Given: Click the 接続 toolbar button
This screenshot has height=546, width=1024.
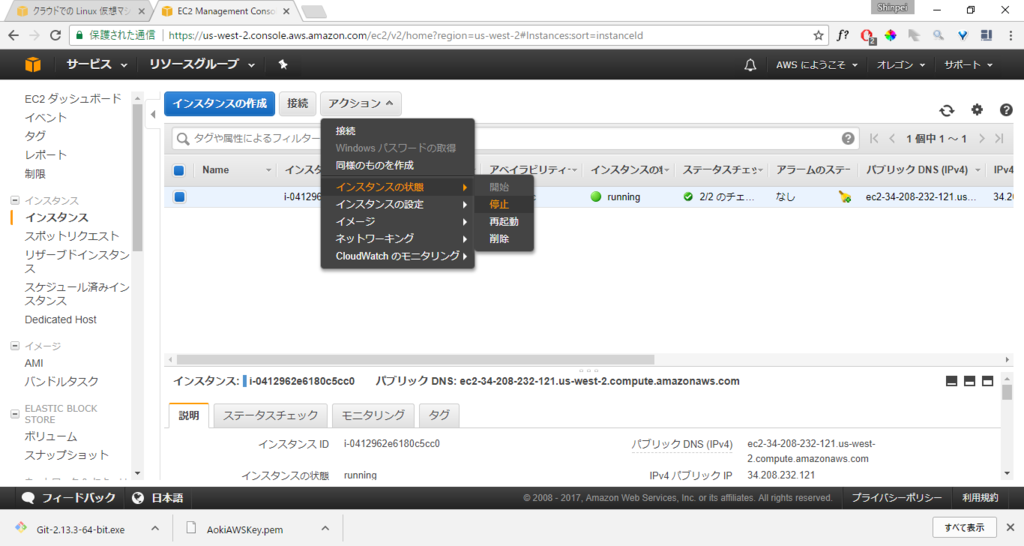Looking at the screenshot, I should tap(297, 103).
